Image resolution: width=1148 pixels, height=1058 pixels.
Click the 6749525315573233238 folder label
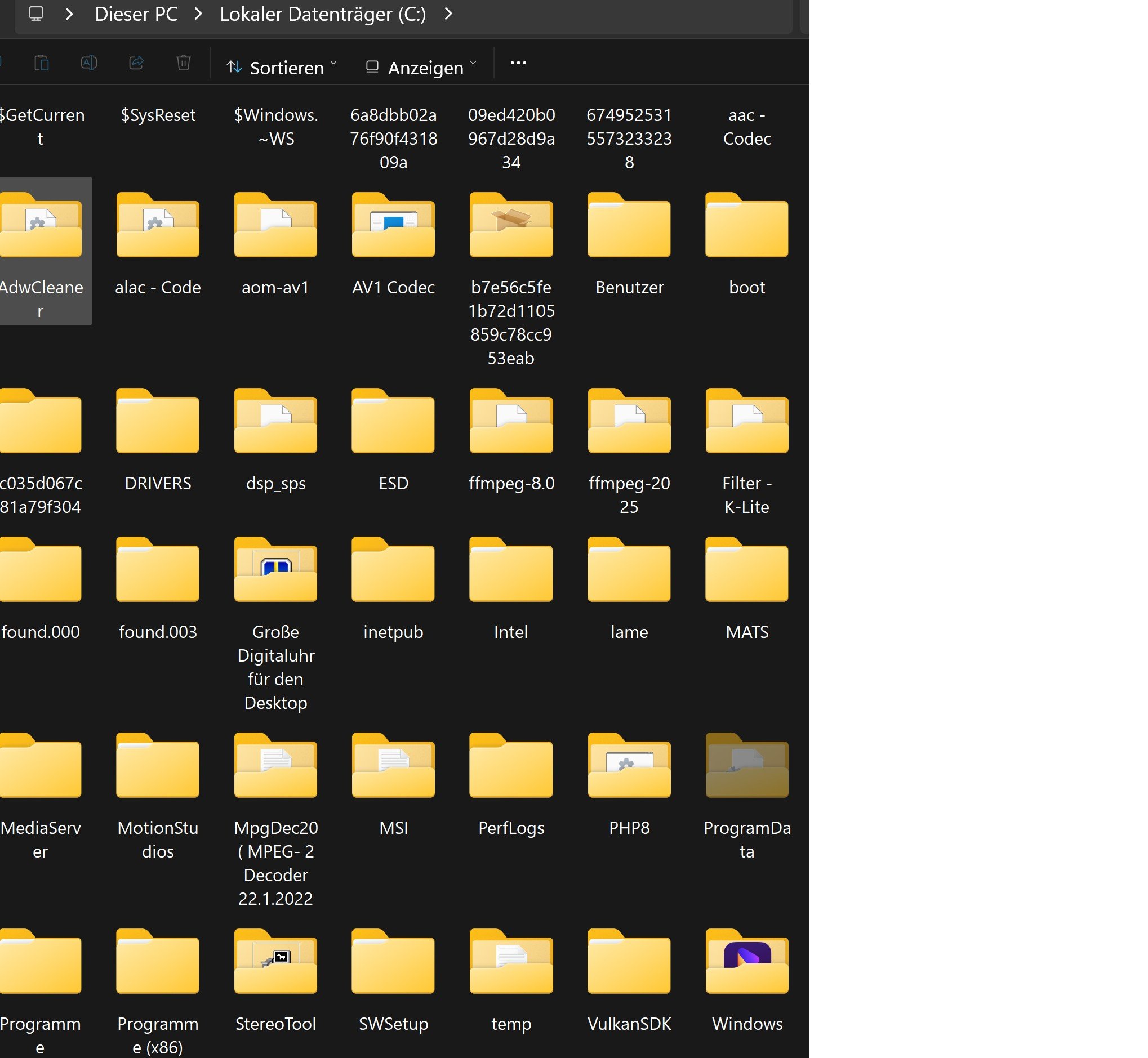[x=630, y=139]
